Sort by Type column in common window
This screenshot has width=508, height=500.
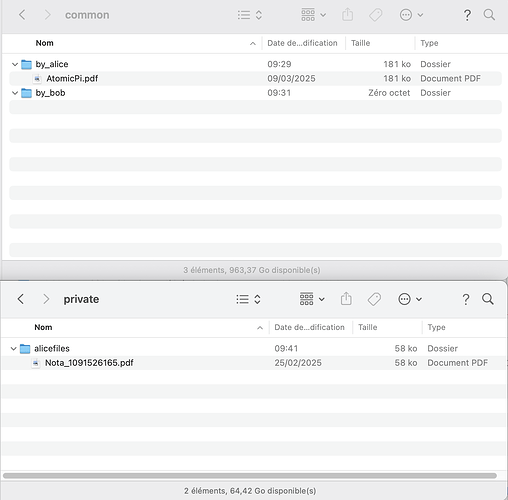pyautogui.click(x=461, y=43)
